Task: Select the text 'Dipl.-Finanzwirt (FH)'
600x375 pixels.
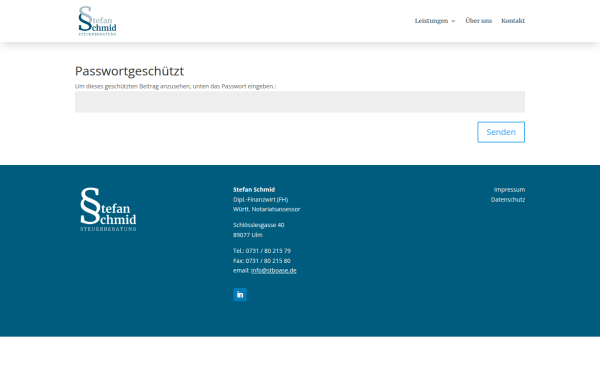Action: (x=261, y=199)
